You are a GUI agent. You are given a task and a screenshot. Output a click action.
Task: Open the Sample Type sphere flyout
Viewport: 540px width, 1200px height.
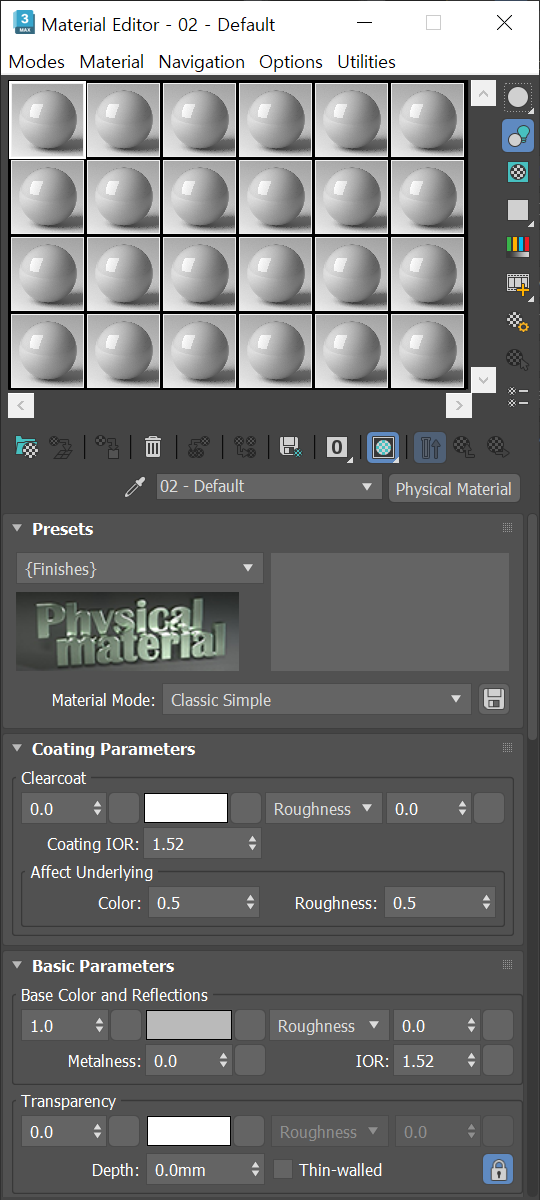[x=518, y=98]
